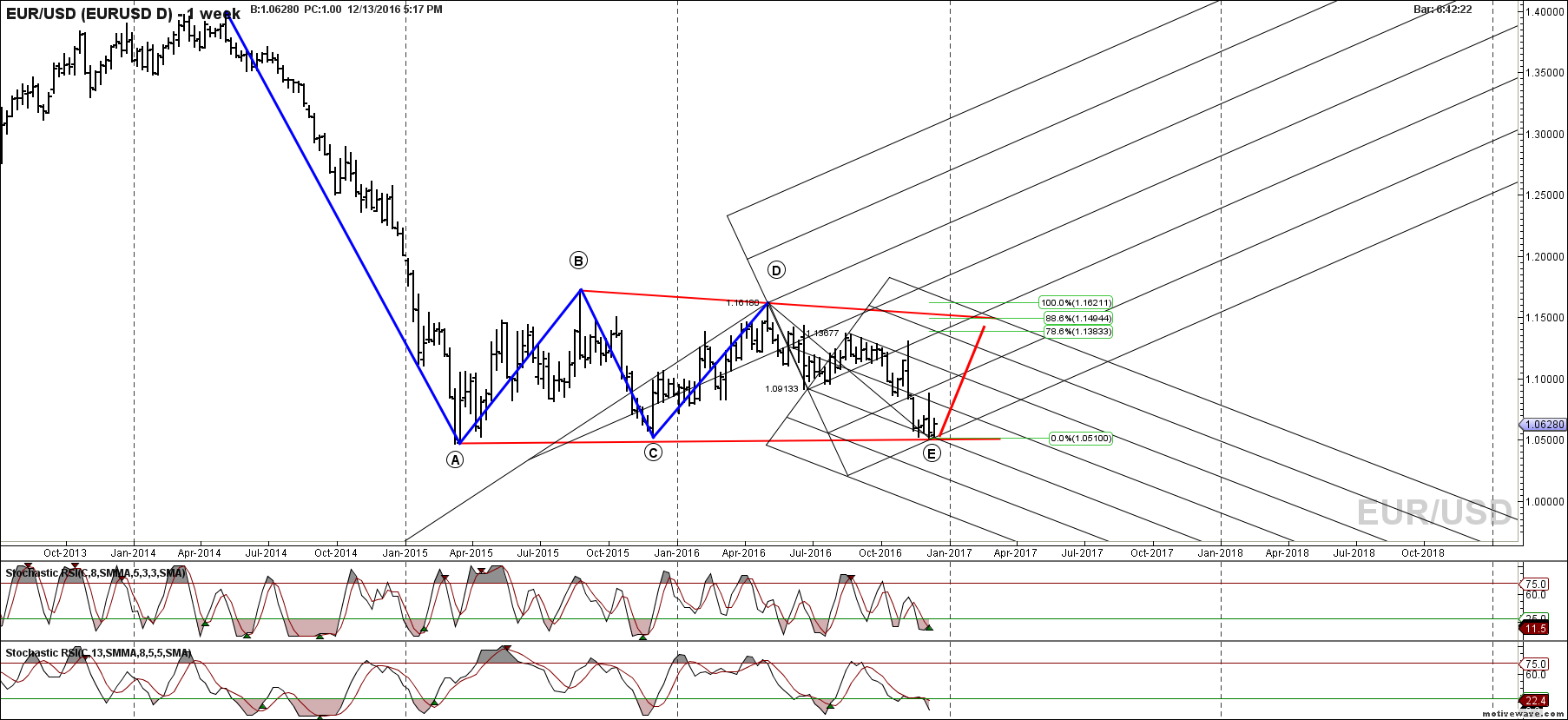1568x720 pixels.
Task: Click the Bar: 6:42:22 countdown text
Action: pos(1443,10)
